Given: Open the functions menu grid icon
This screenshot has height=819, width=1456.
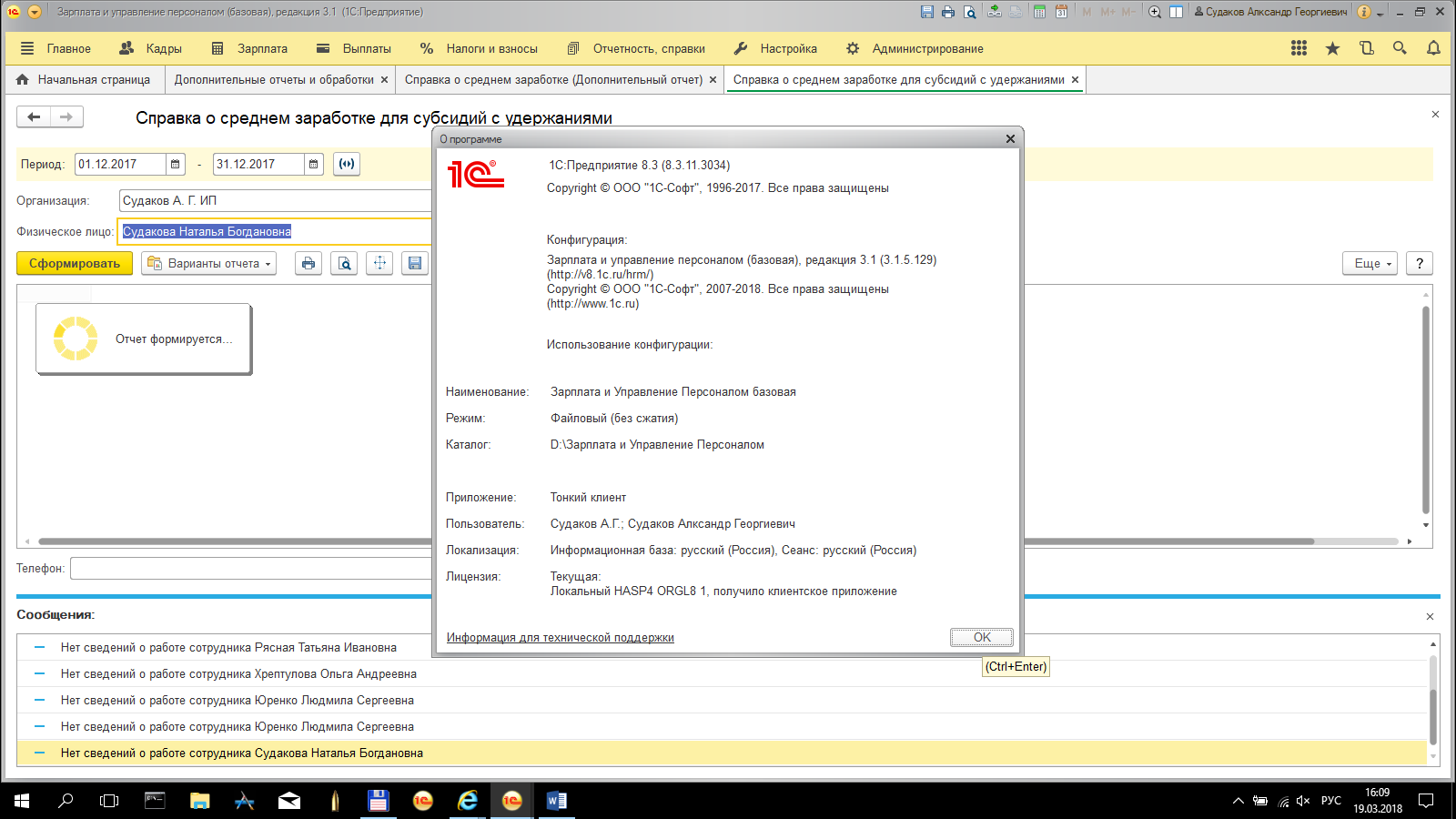Looking at the screenshot, I should pyautogui.click(x=1299, y=48).
